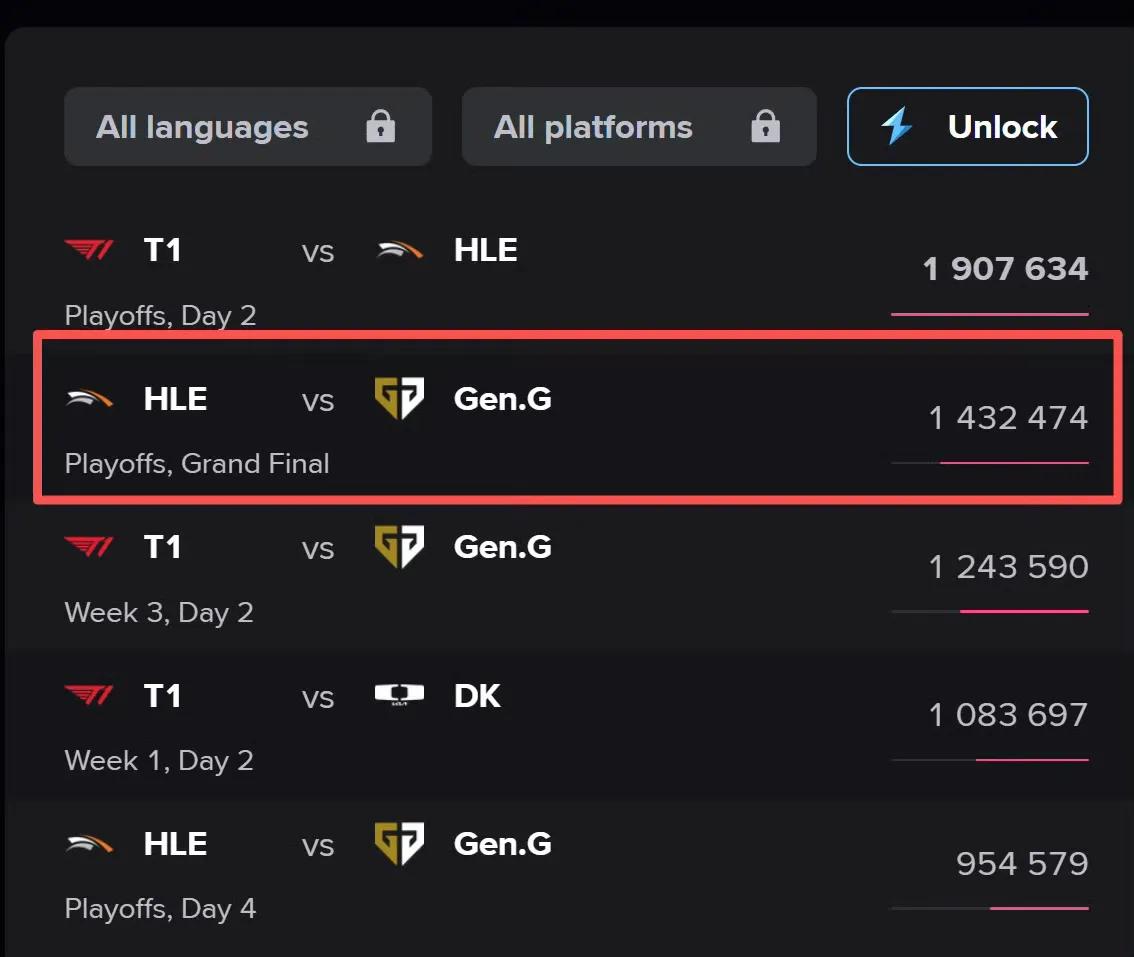
Task: Open the Week 3, Day 2 match subtitle
Action: (159, 613)
